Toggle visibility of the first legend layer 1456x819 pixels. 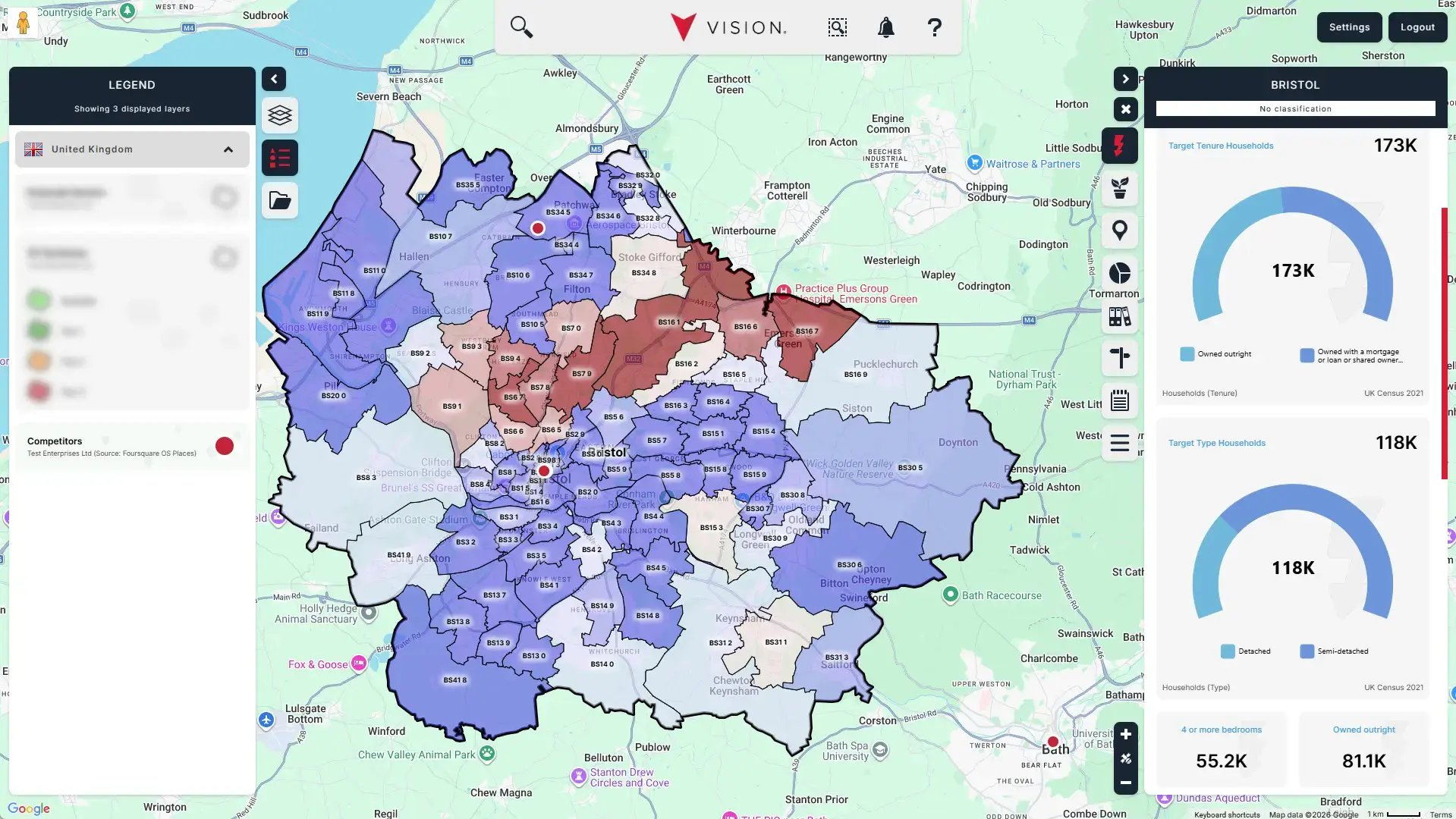[x=224, y=197]
